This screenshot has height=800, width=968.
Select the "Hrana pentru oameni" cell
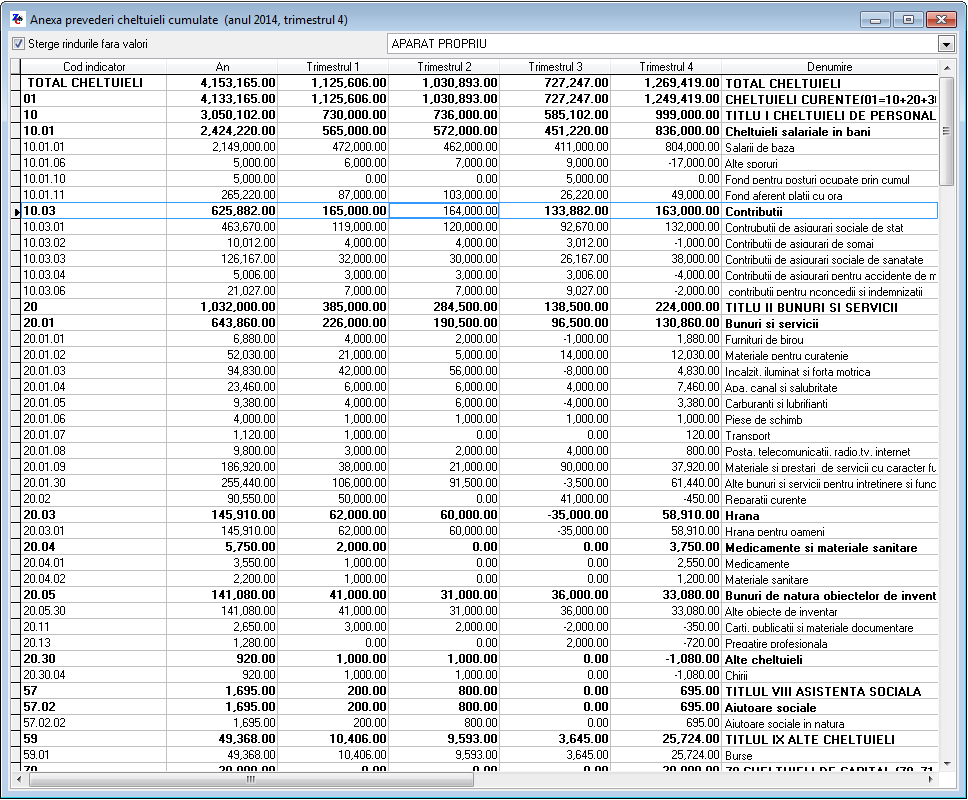[830, 531]
